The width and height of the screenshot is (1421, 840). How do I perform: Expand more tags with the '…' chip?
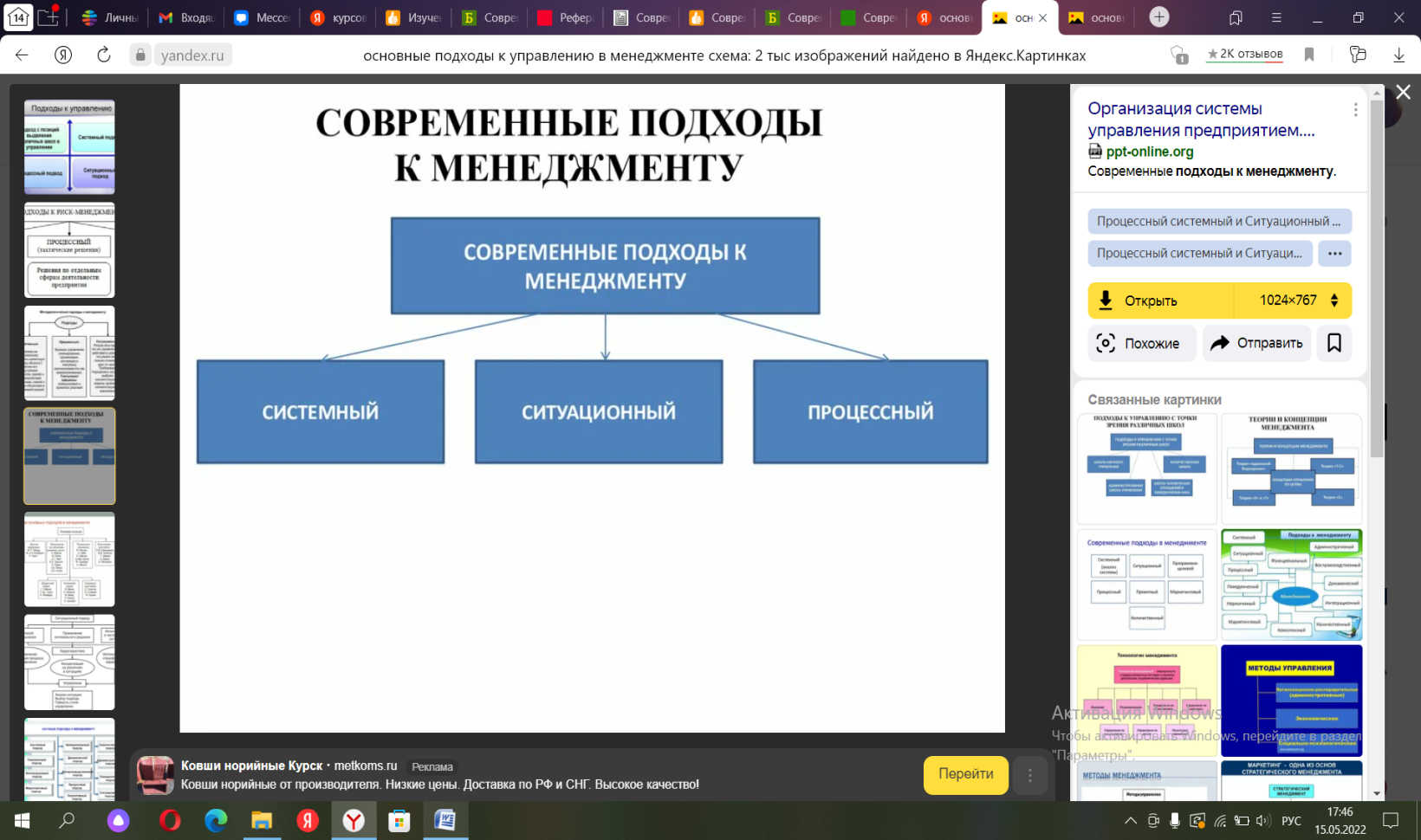click(1334, 254)
